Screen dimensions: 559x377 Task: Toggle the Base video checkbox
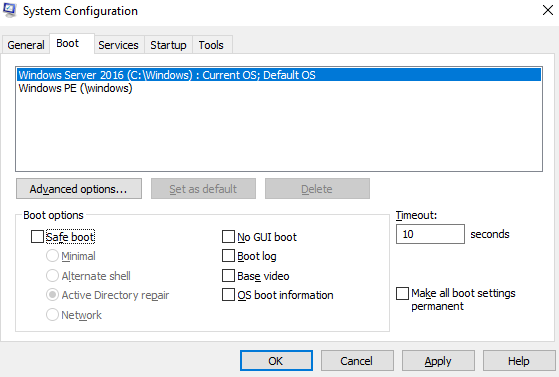click(228, 275)
